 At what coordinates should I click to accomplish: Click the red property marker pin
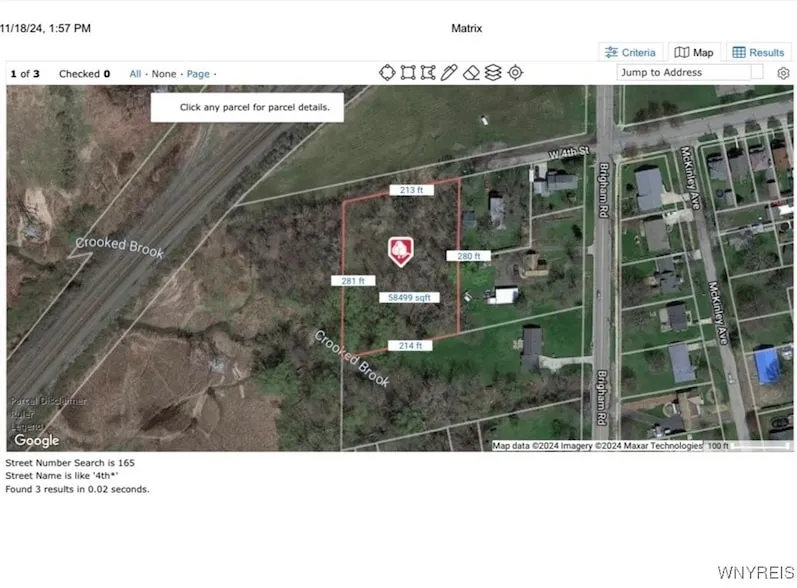click(x=400, y=250)
